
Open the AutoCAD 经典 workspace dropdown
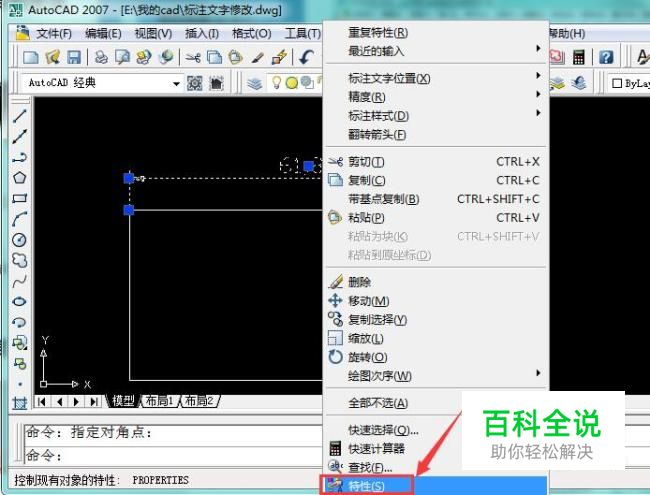(x=176, y=84)
